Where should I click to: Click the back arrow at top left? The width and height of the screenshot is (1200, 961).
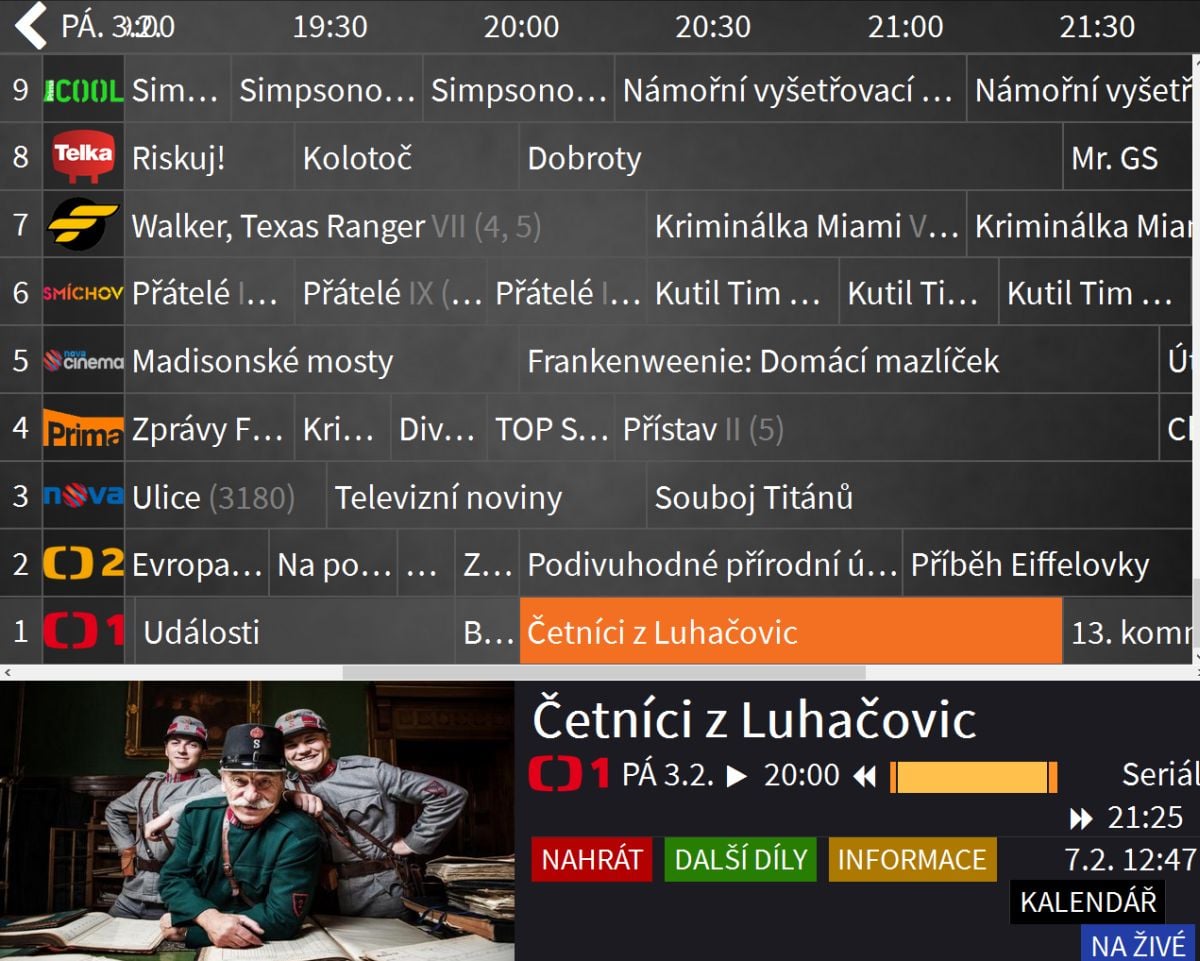click(30, 27)
